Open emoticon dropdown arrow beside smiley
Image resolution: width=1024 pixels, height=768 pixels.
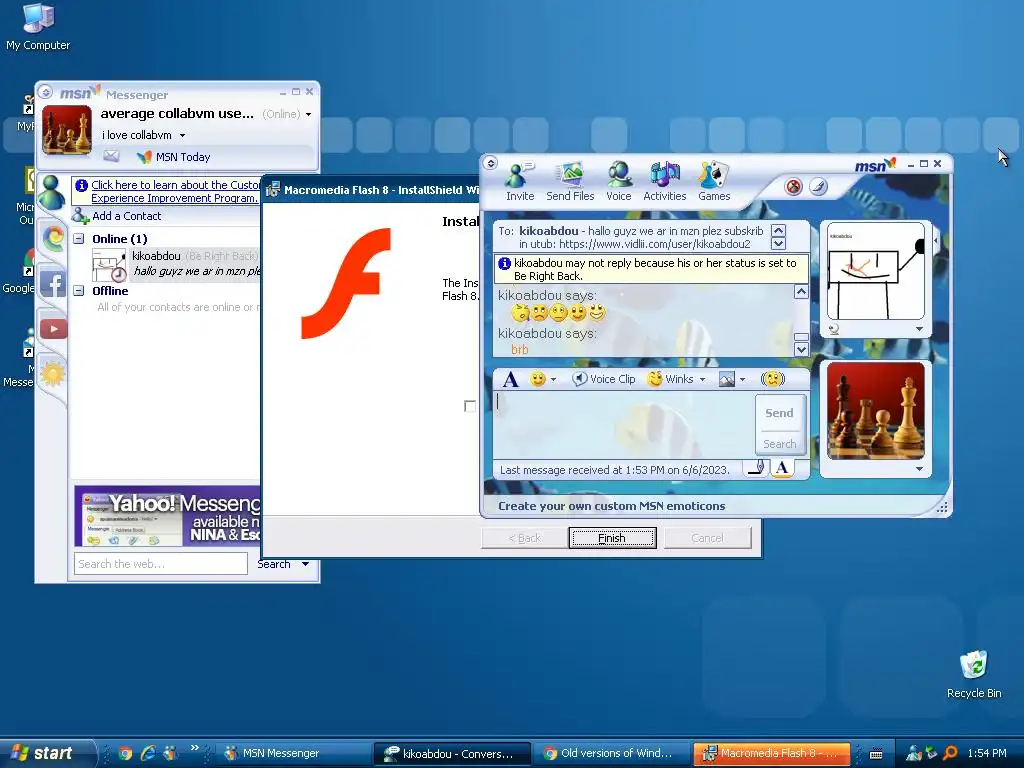(x=553, y=379)
